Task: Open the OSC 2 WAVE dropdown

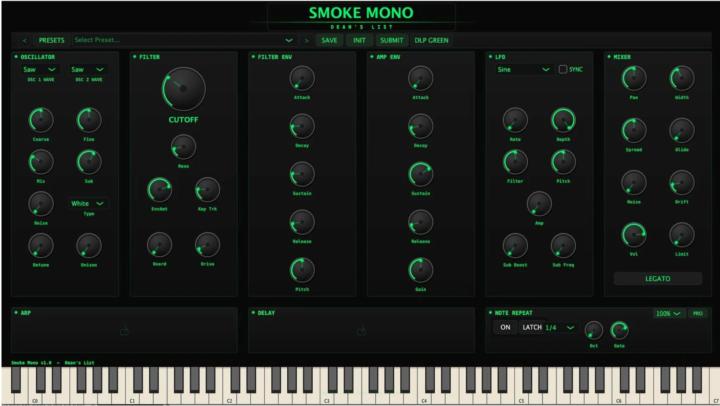Action: coord(88,69)
